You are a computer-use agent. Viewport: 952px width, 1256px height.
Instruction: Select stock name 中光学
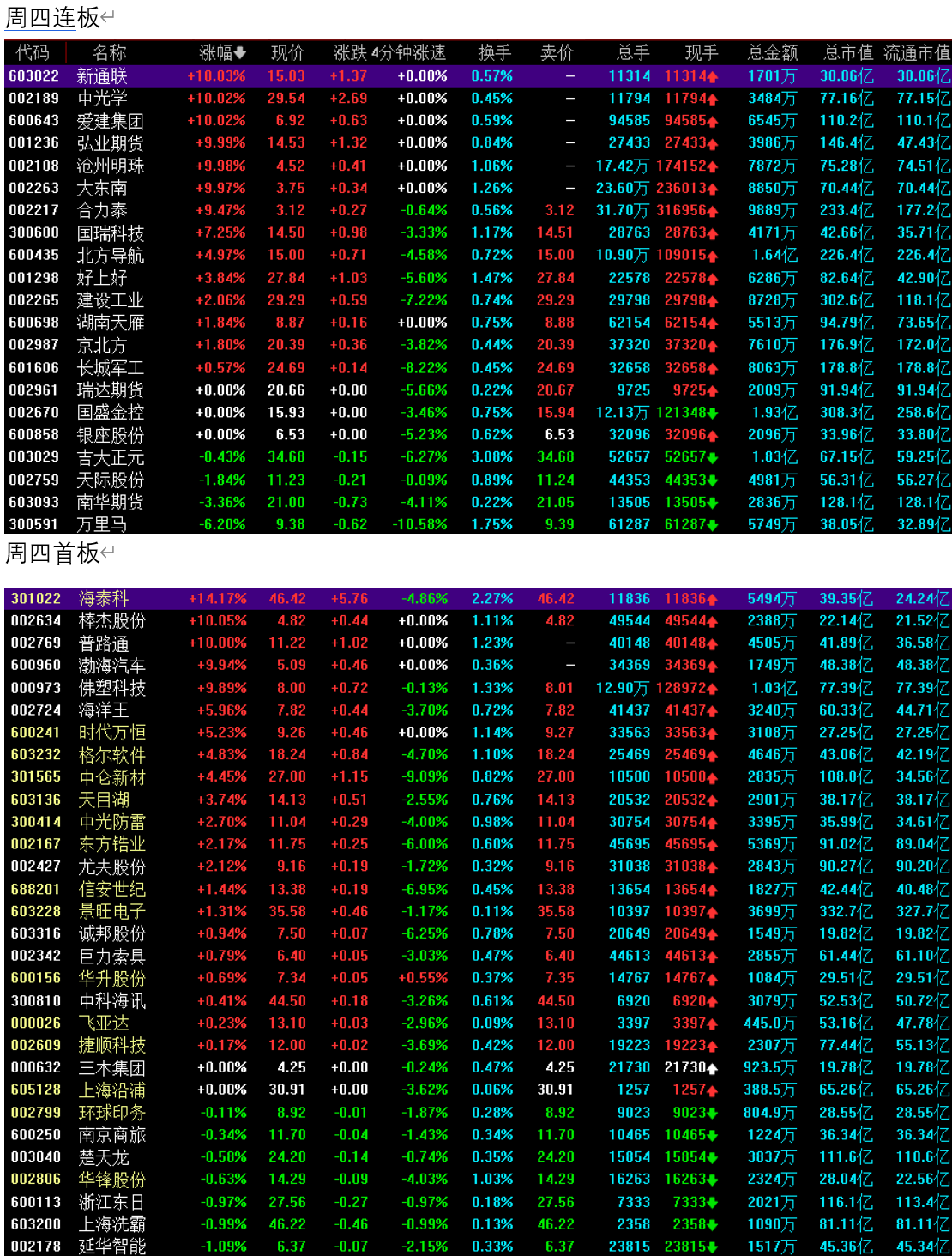(102, 99)
